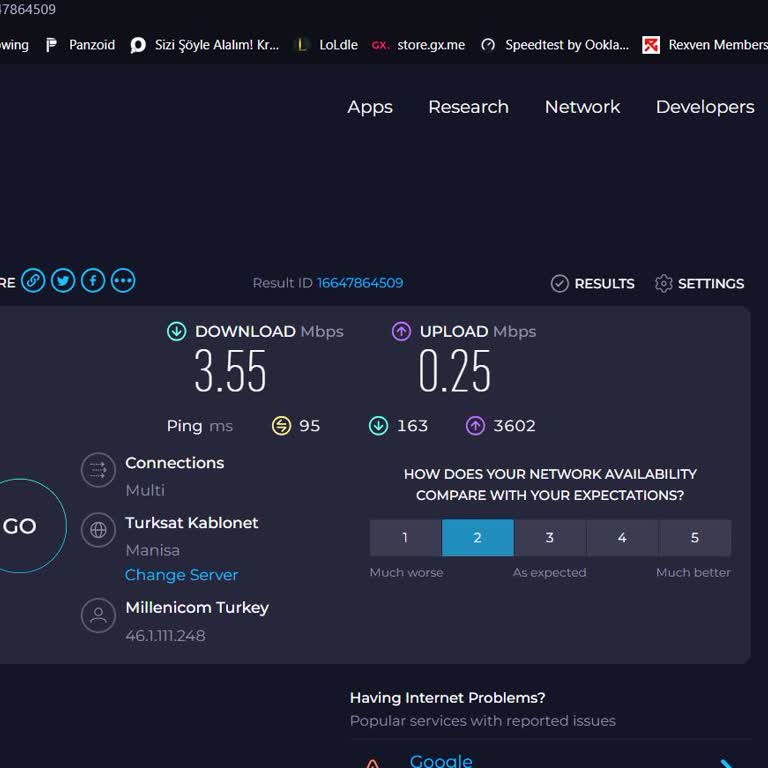
Task: Open more sharing options via the three dots
Action: click(123, 281)
